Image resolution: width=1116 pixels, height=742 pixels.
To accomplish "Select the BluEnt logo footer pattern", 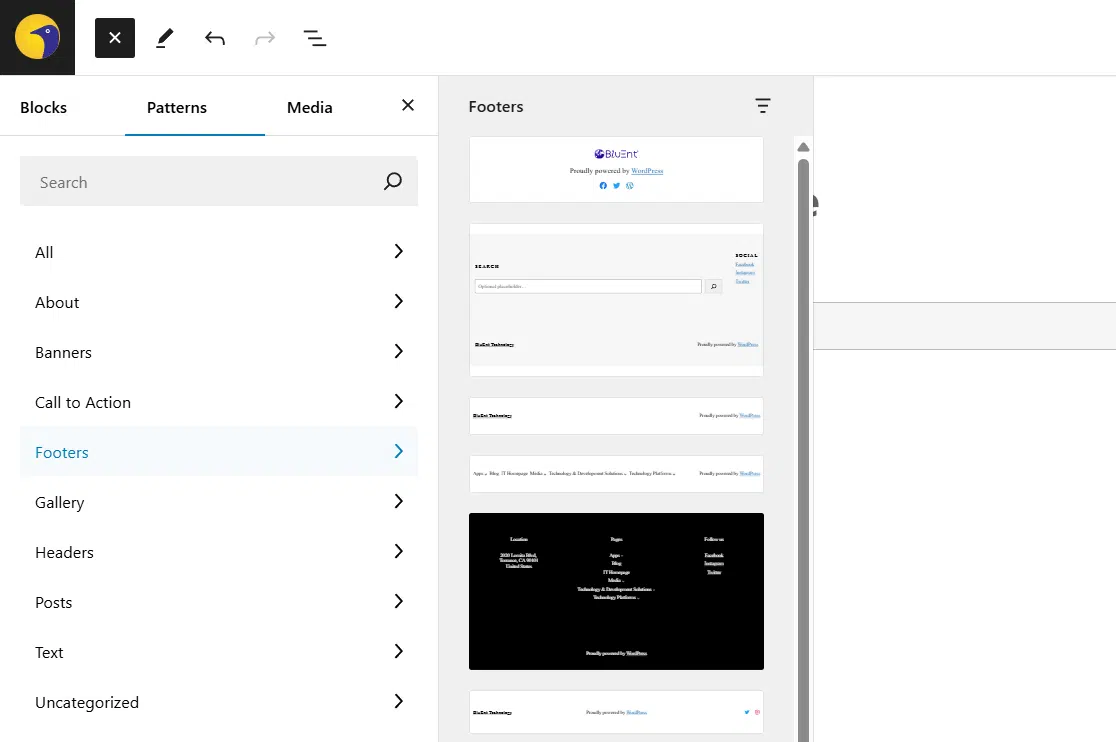I will (616, 169).
